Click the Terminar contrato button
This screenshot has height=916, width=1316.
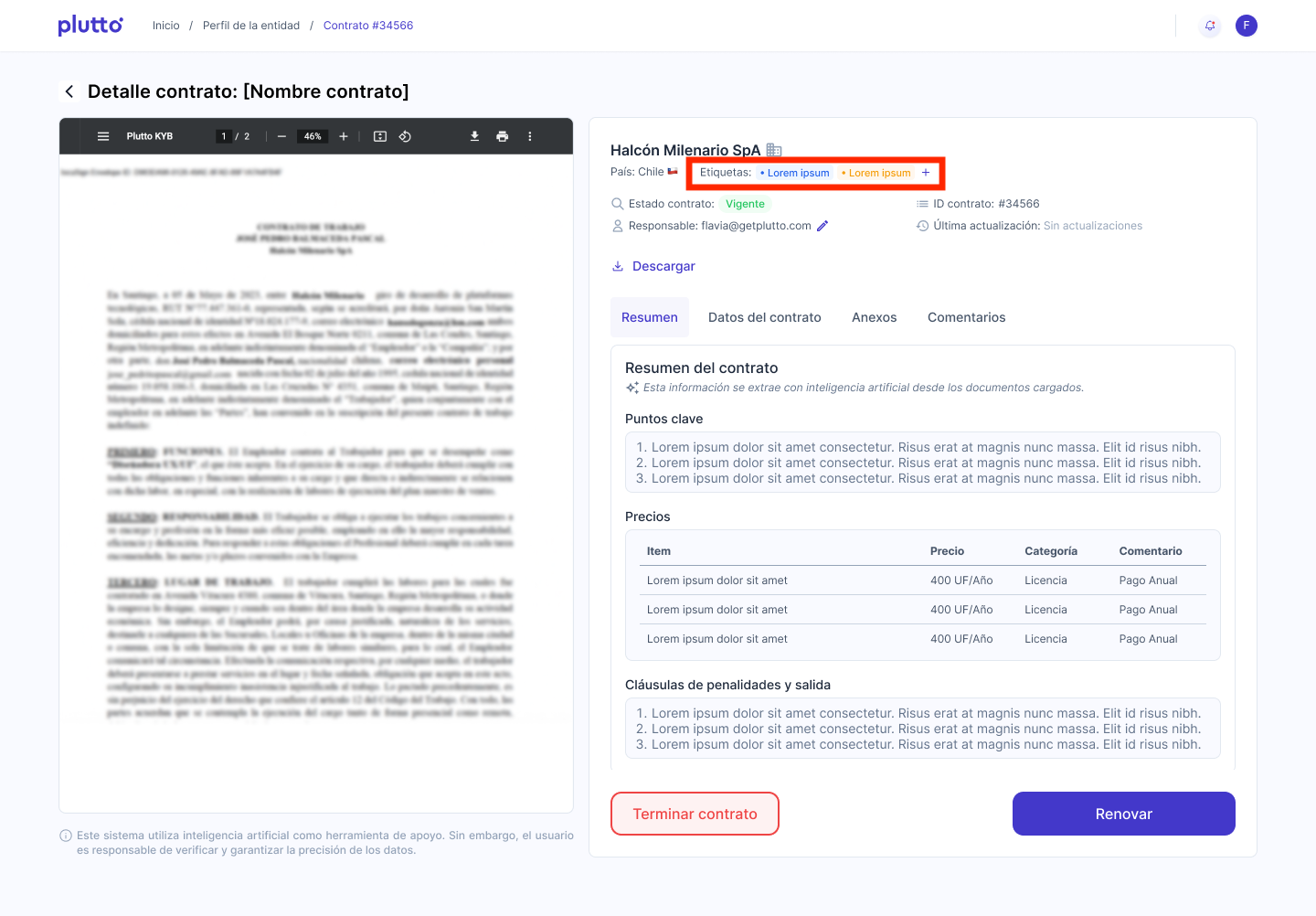click(695, 814)
